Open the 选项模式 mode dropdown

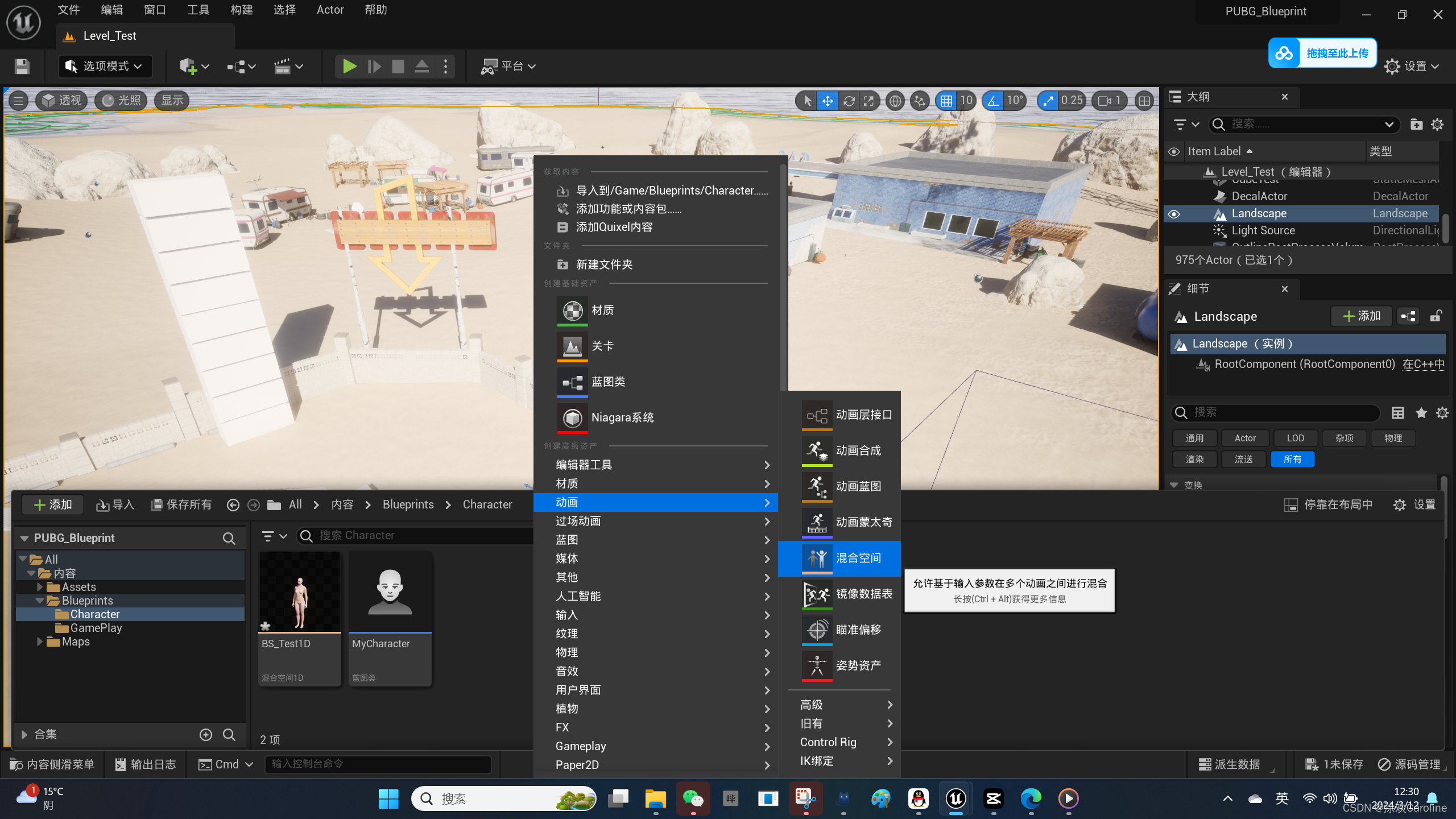105,67
